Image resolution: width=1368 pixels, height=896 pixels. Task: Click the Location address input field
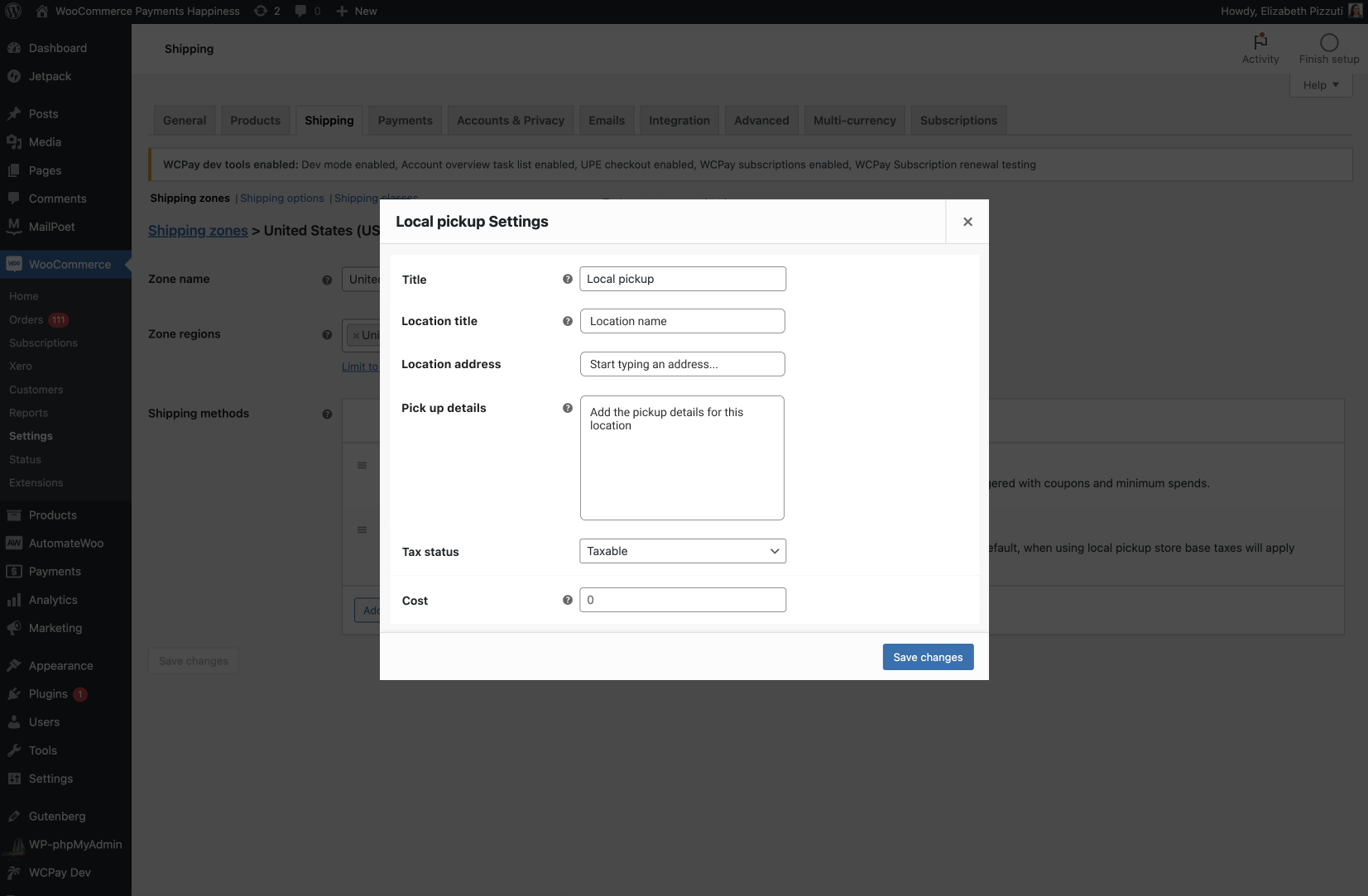click(x=682, y=364)
